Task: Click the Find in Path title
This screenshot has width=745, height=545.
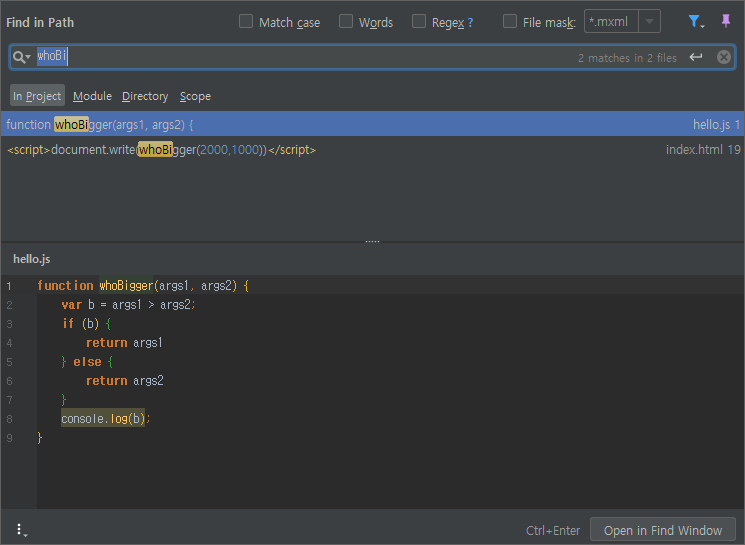Action: point(40,22)
